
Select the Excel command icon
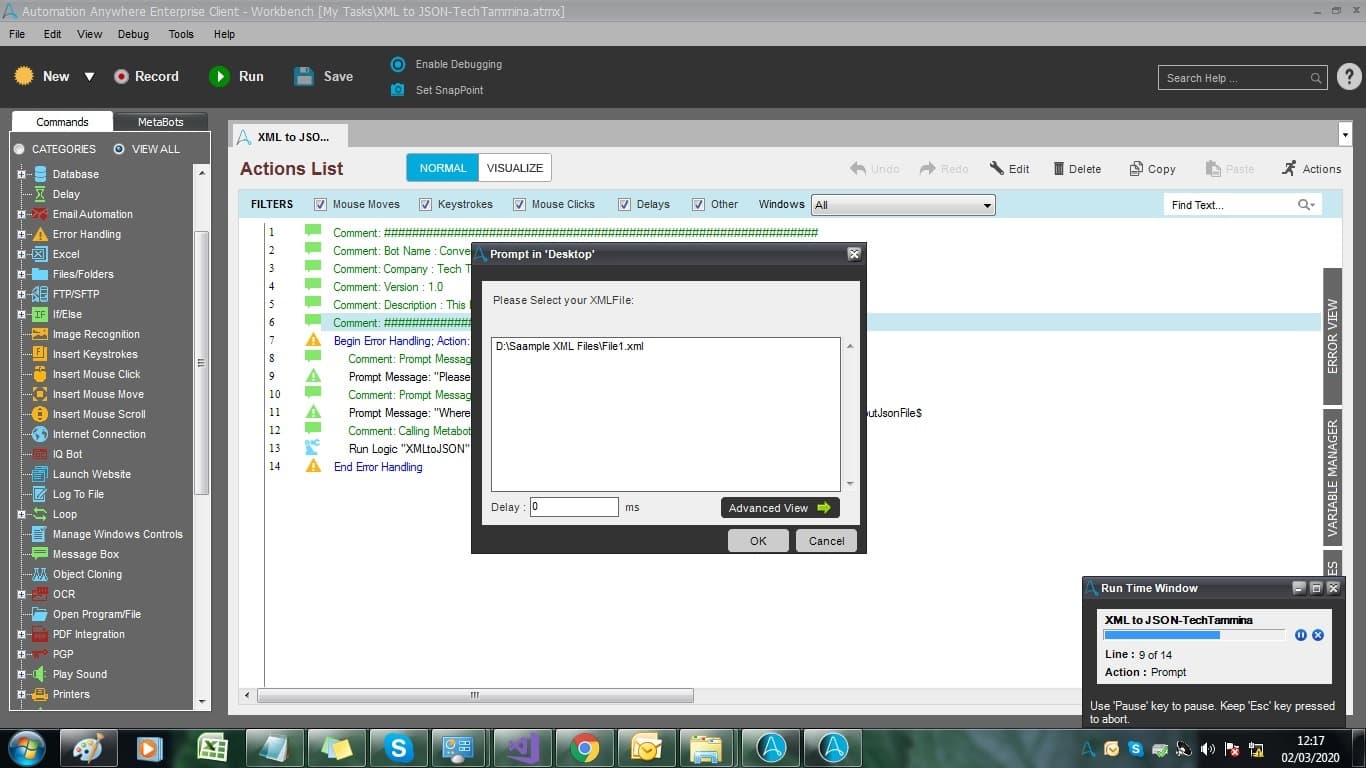coord(40,254)
